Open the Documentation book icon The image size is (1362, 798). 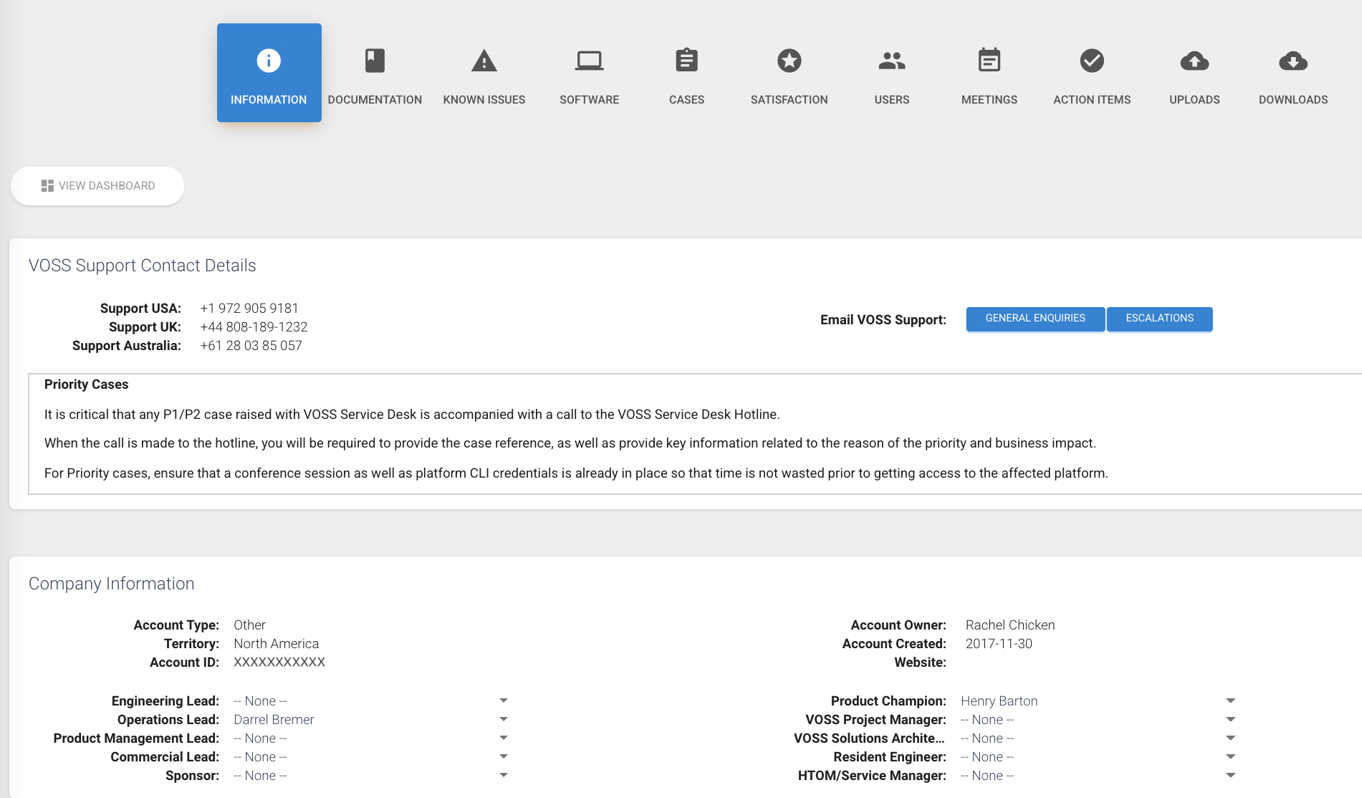pos(375,61)
